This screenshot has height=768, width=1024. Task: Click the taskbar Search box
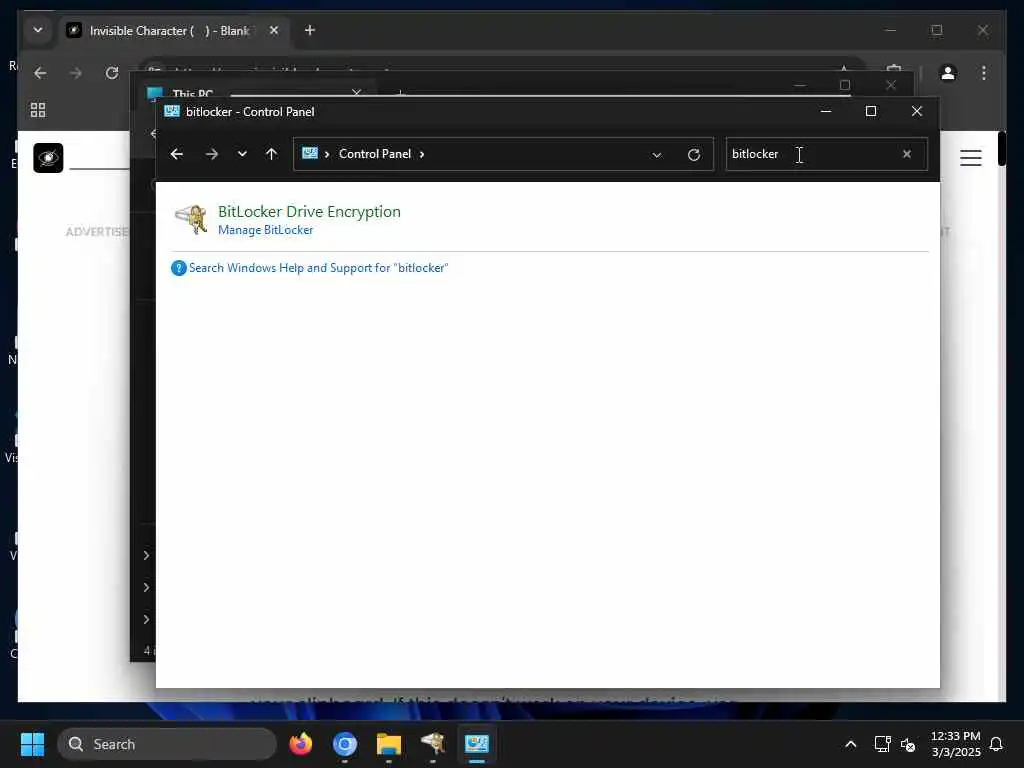click(167, 744)
